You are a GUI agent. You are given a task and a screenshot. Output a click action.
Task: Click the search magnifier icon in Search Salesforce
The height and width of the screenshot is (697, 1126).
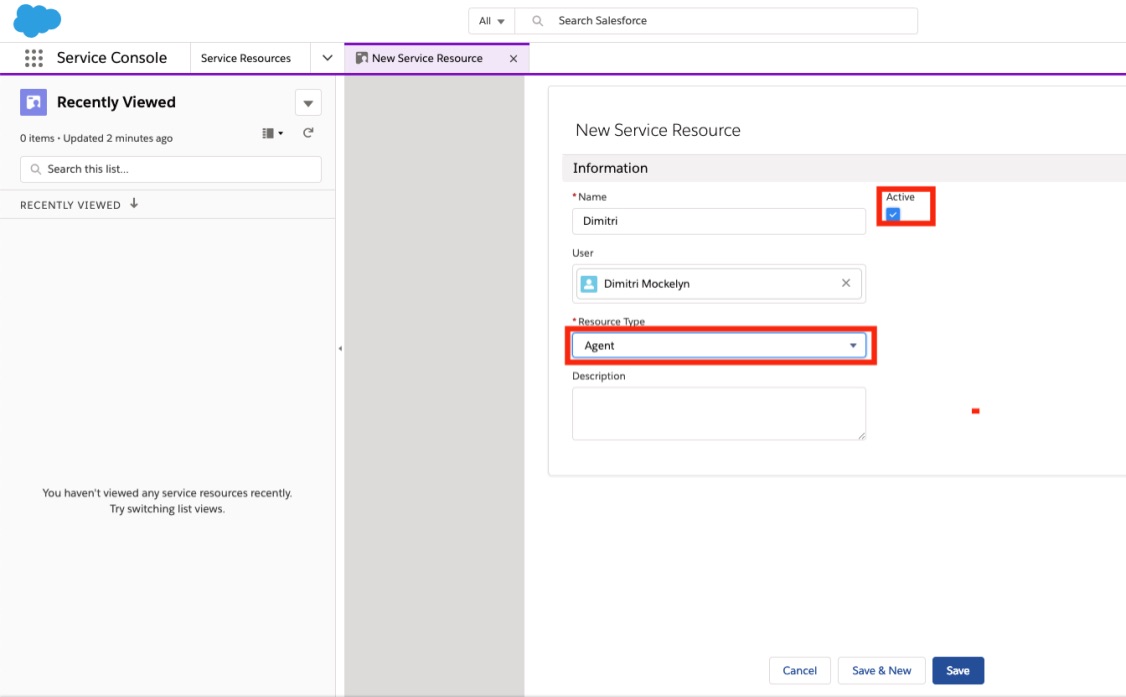tap(537, 21)
